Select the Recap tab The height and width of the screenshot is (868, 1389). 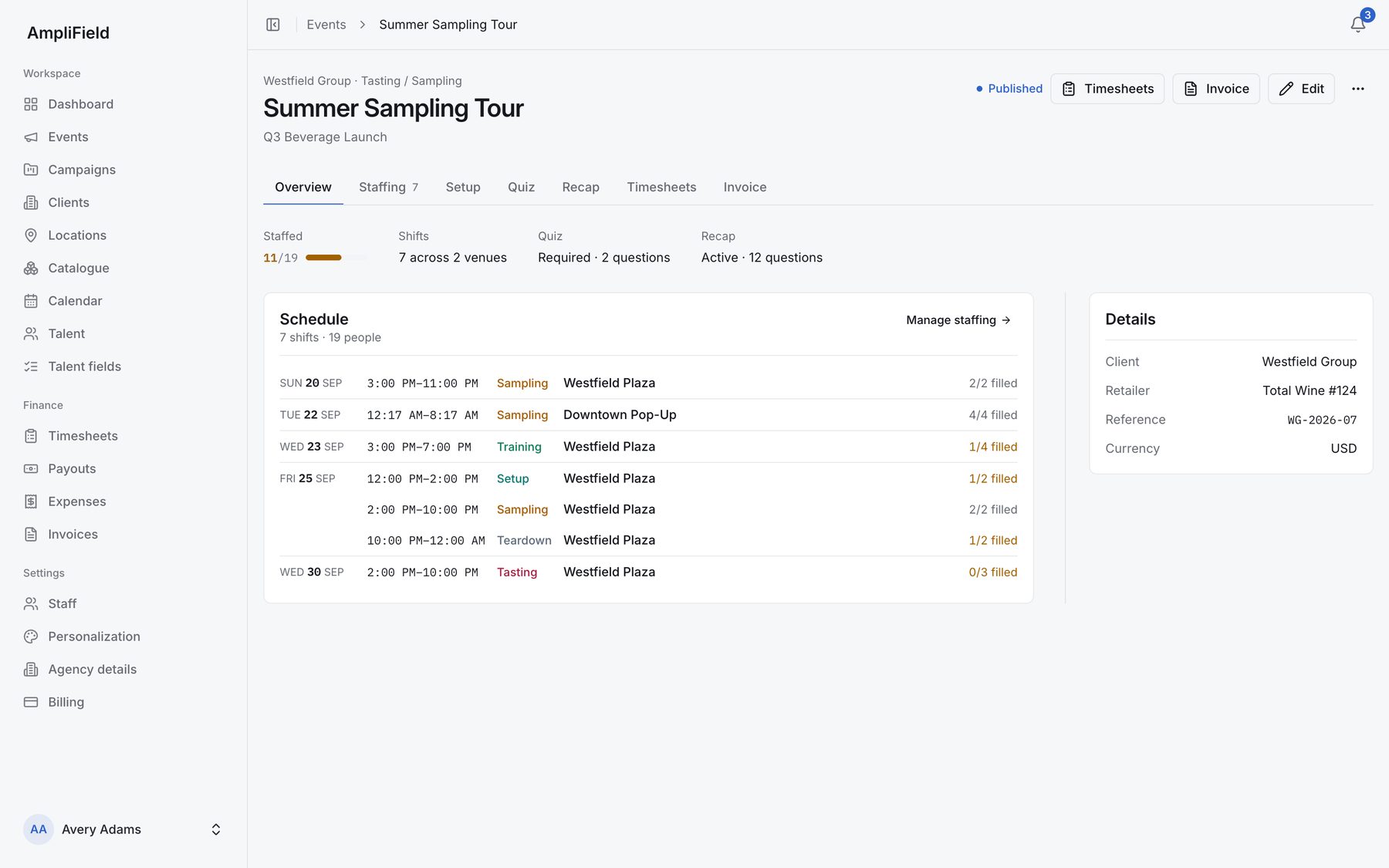click(x=580, y=187)
